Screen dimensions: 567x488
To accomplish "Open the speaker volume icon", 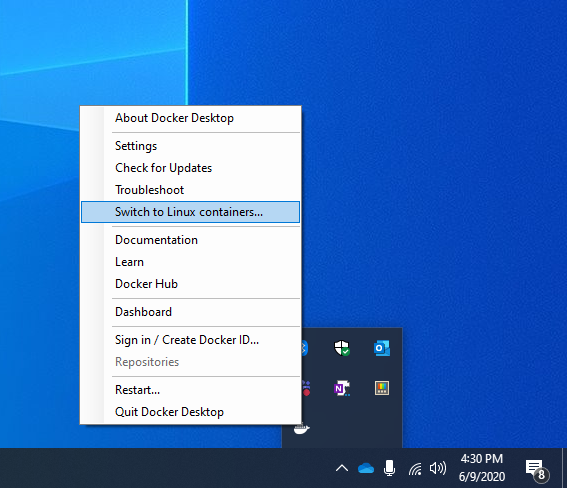I will click(438, 468).
